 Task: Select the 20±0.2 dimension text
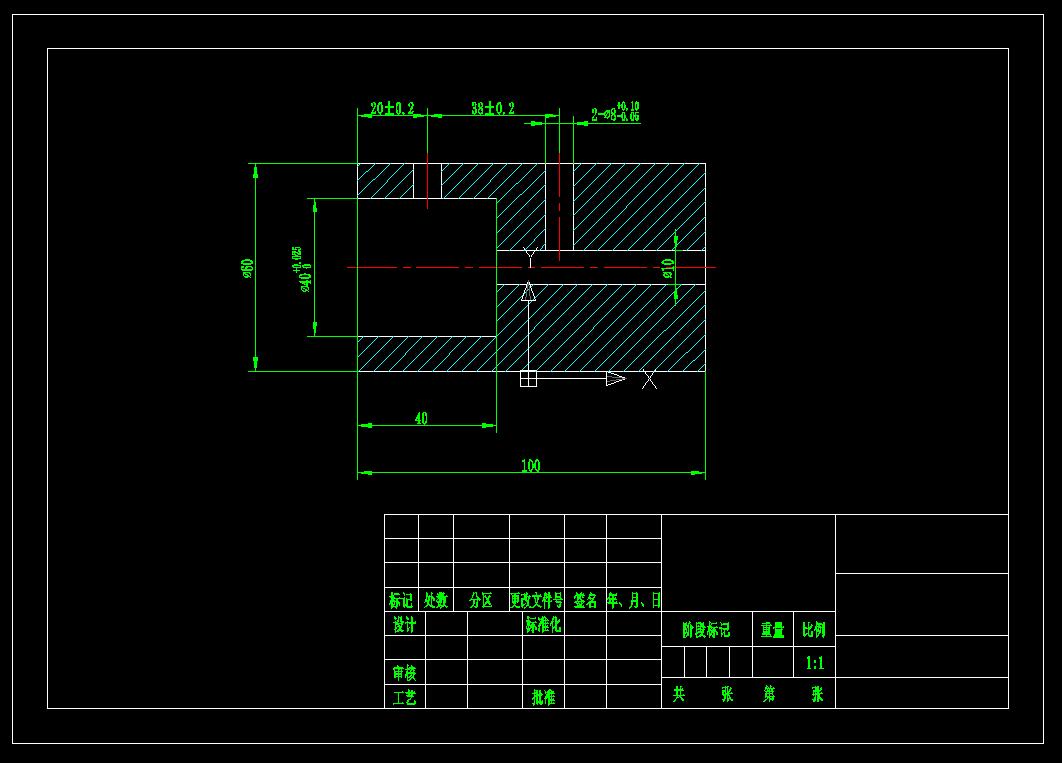click(392, 108)
